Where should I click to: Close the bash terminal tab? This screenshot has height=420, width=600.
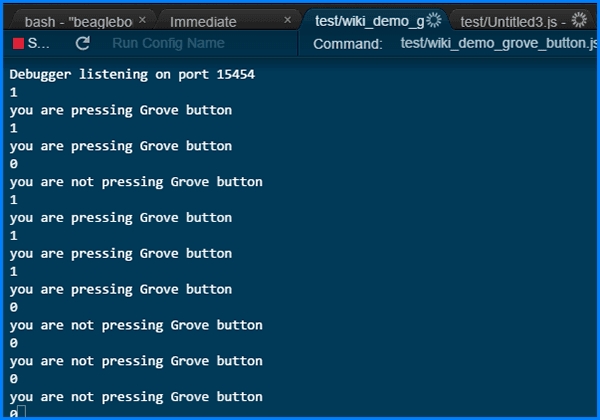point(143,20)
